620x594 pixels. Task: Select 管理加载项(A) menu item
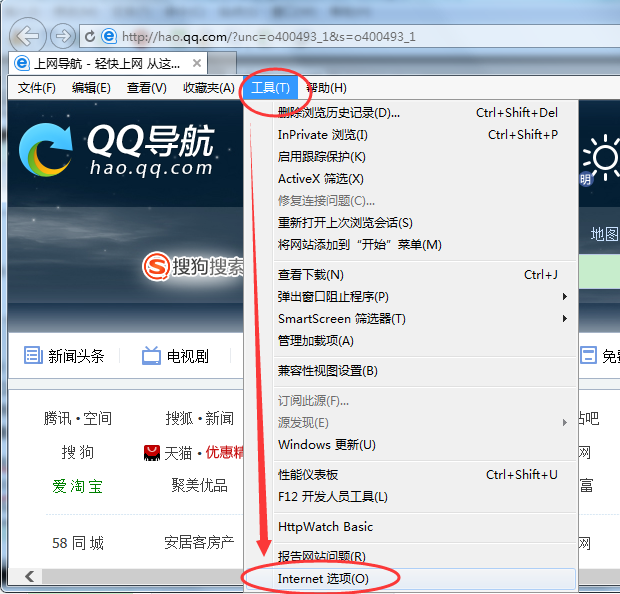coord(315,341)
